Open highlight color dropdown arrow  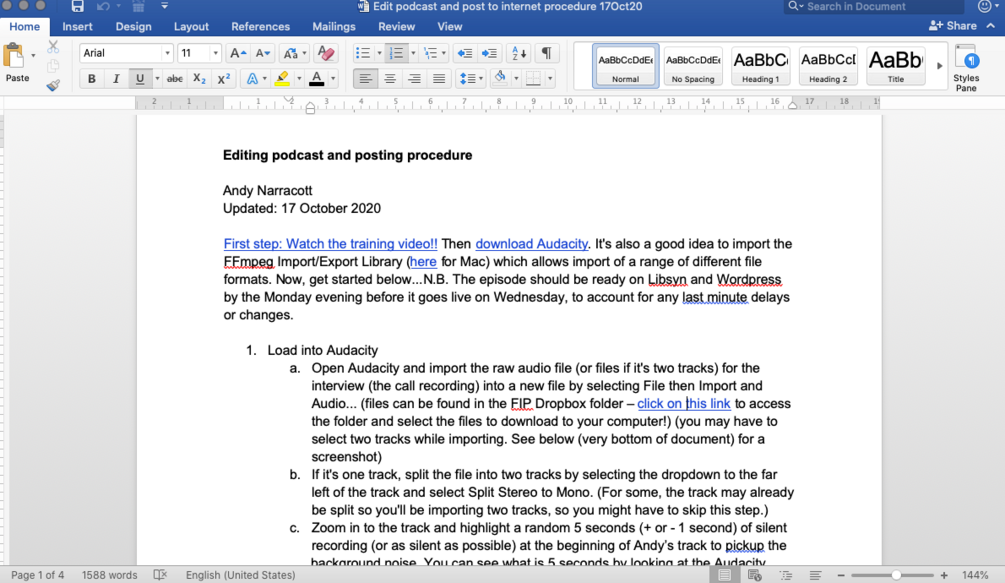pos(299,79)
